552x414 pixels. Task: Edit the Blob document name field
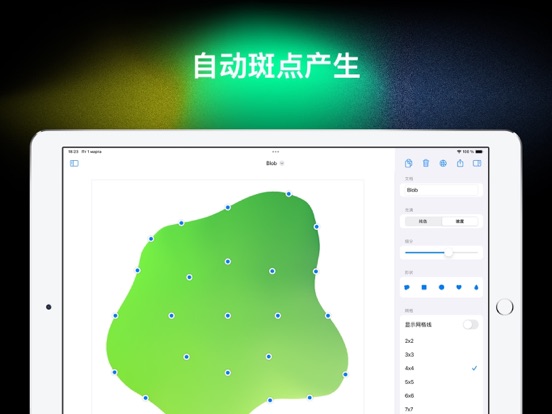click(441, 190)
